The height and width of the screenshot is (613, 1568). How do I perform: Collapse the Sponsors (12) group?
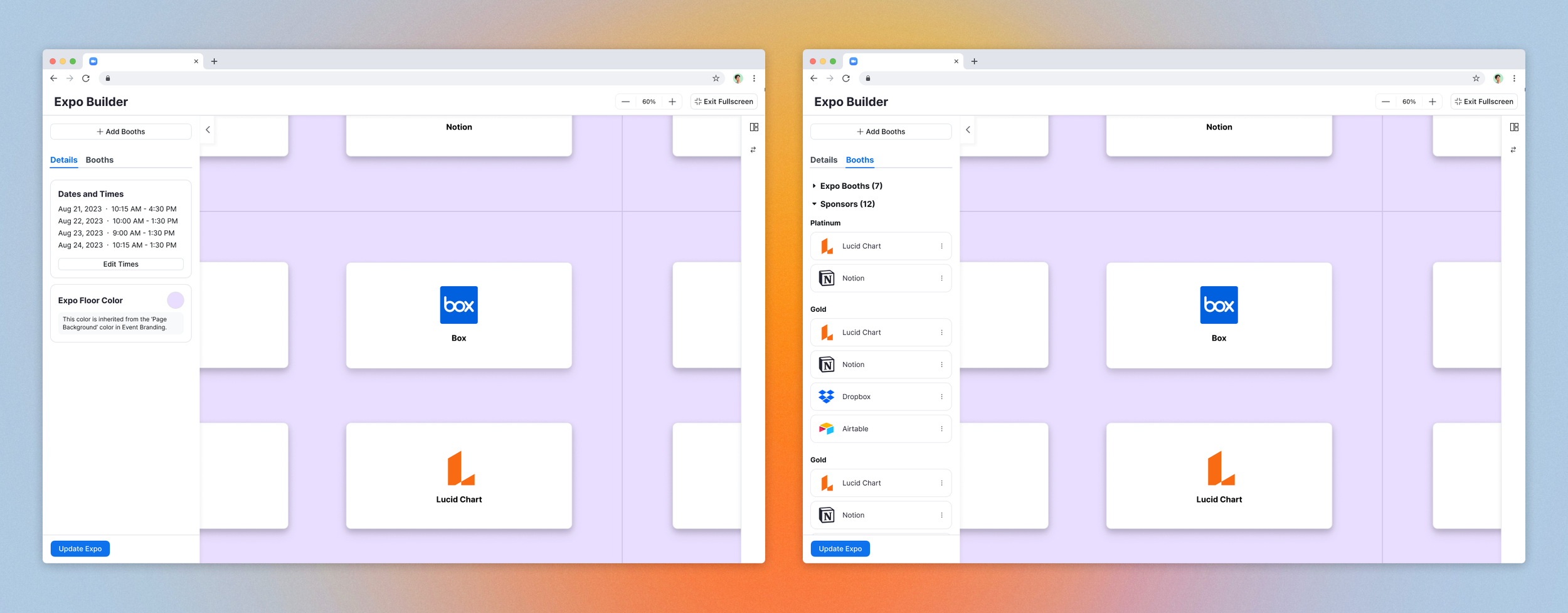[843, 204]
